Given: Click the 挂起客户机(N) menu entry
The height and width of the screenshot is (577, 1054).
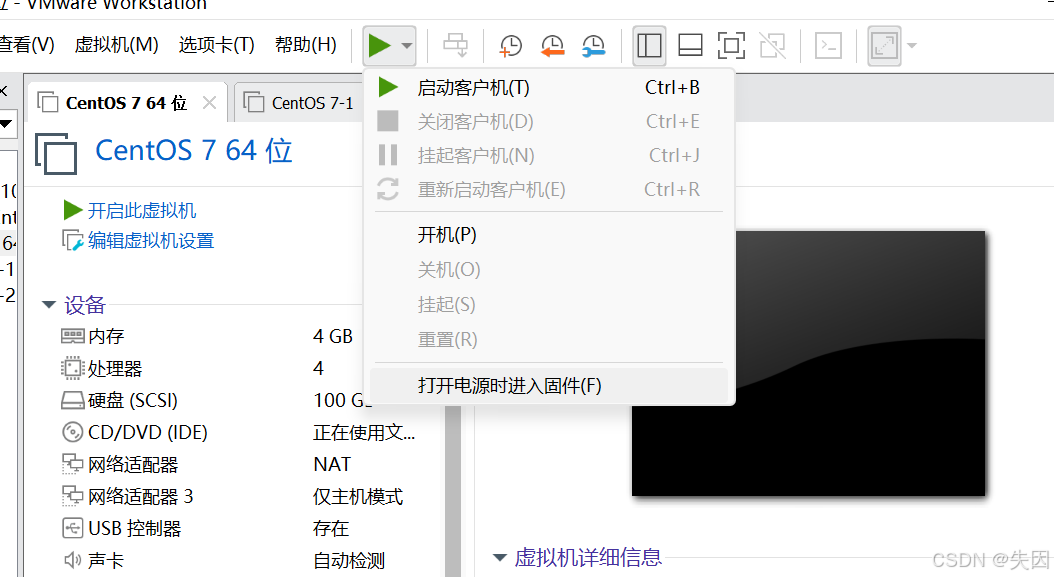Looking at the screenshot, I should click(x=548, y=155).
